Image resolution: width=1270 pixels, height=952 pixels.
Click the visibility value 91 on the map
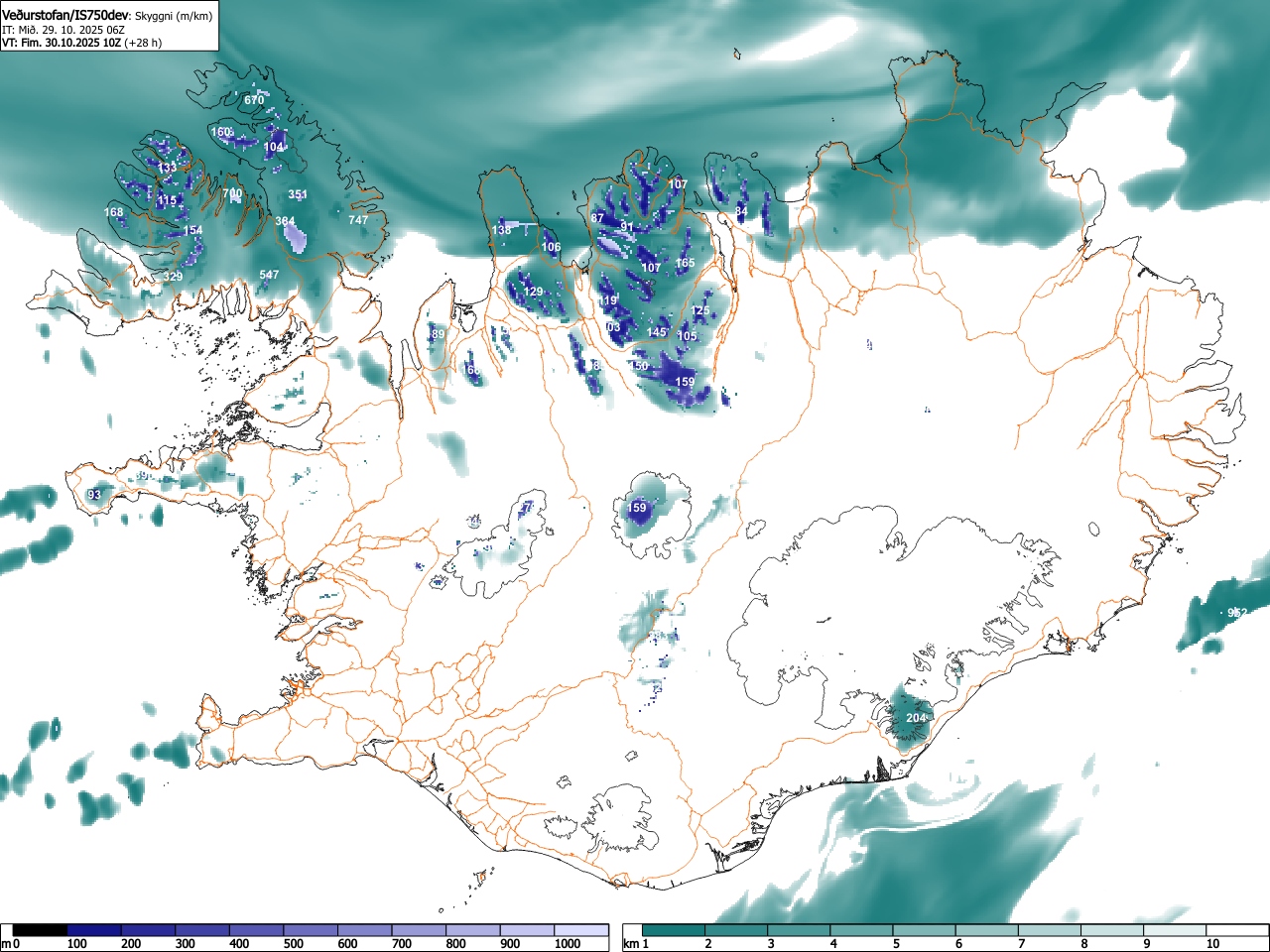[x=627, y=227]
